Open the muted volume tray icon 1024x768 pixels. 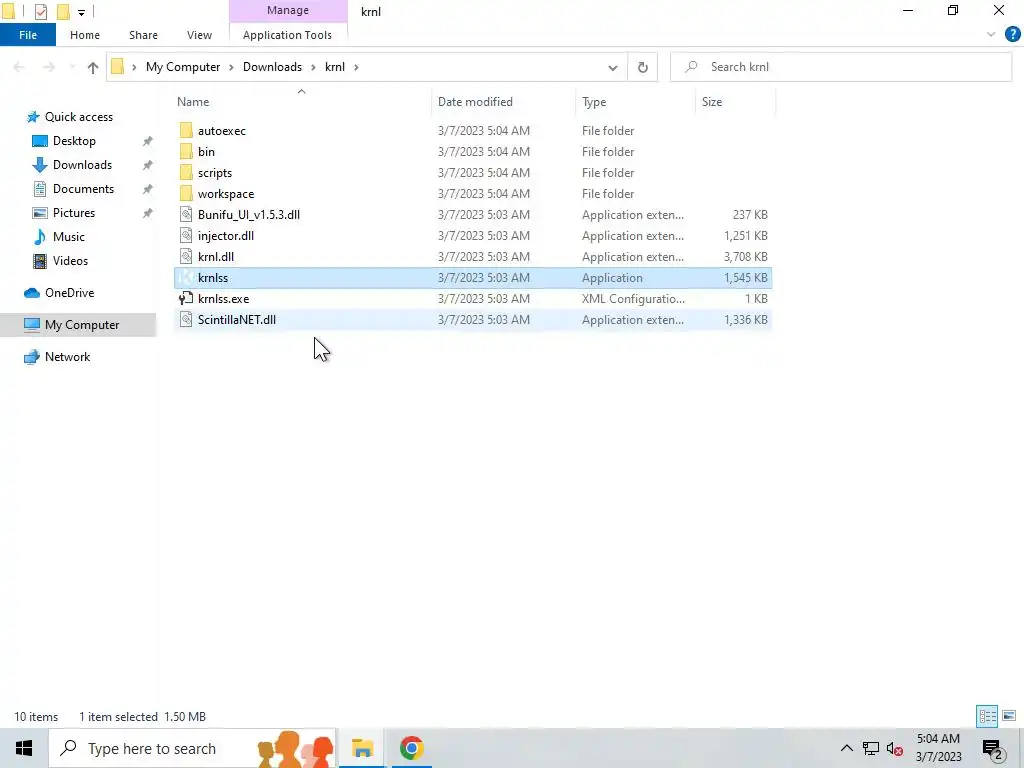[x=895, y=748]
